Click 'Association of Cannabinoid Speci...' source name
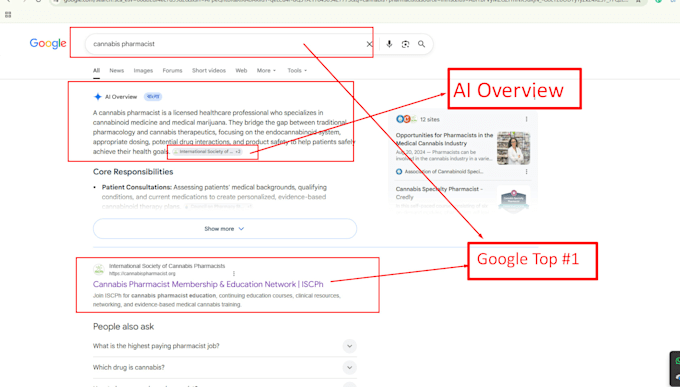This screenshot has width=680, height=387. (x=444, y=172)
